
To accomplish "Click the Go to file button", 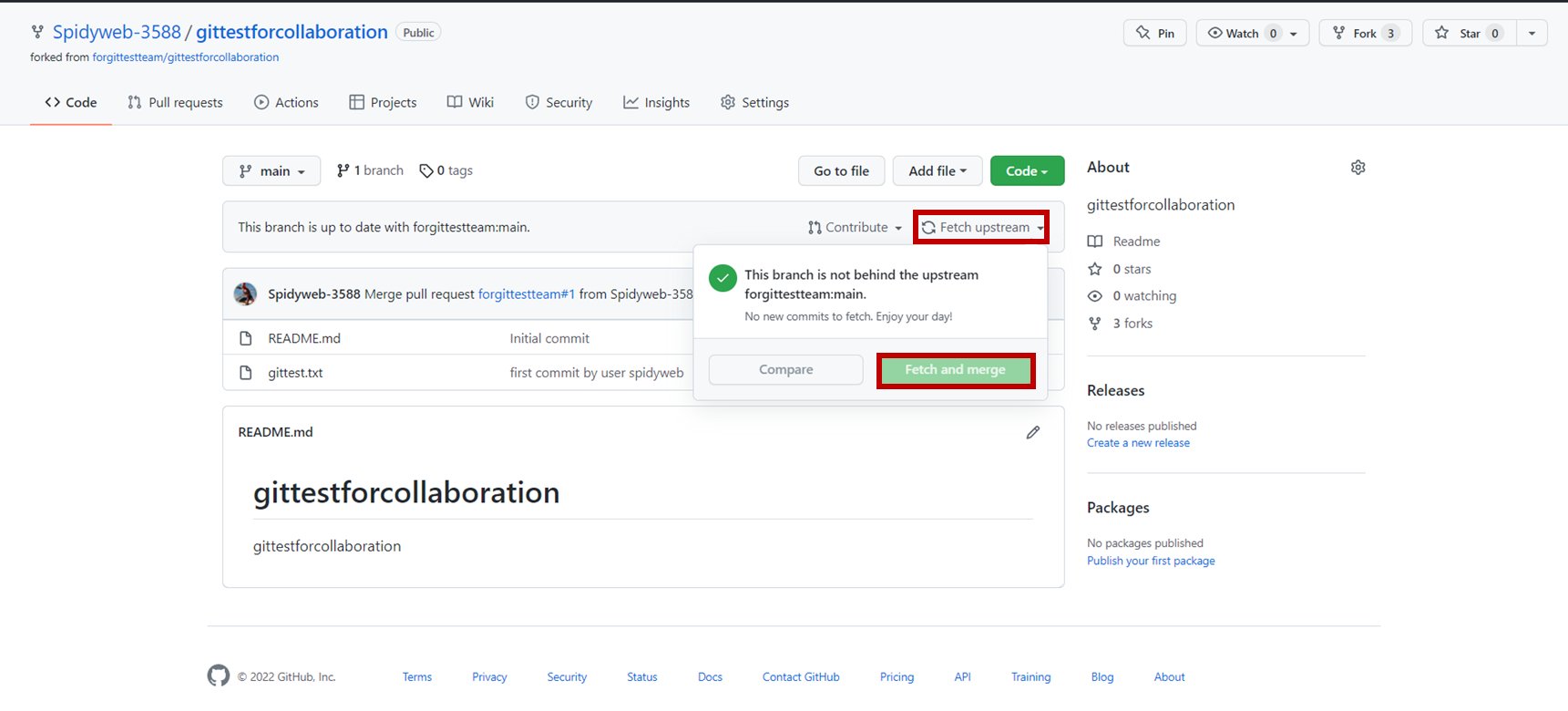I will 841,171.
